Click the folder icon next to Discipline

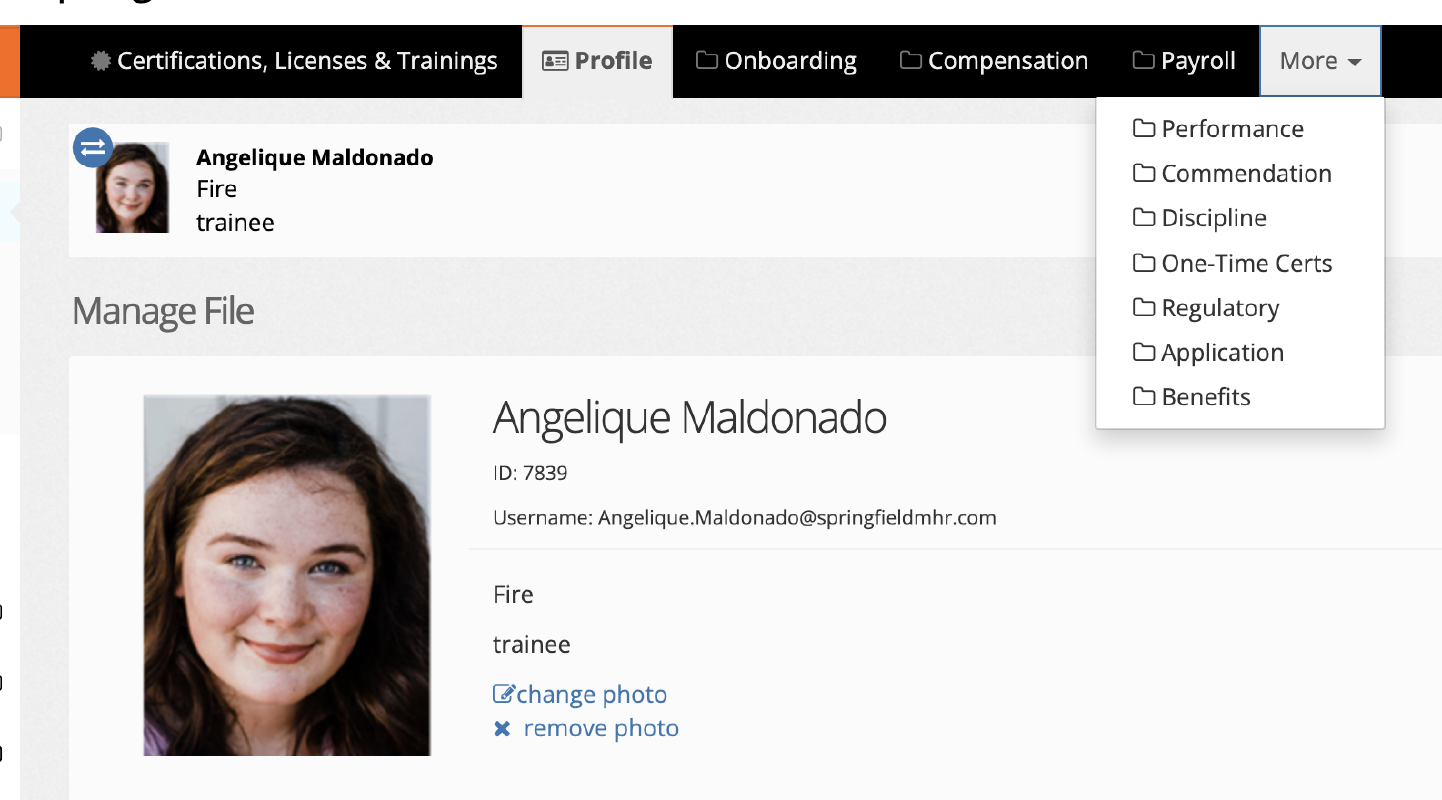tap(1144, 217)
